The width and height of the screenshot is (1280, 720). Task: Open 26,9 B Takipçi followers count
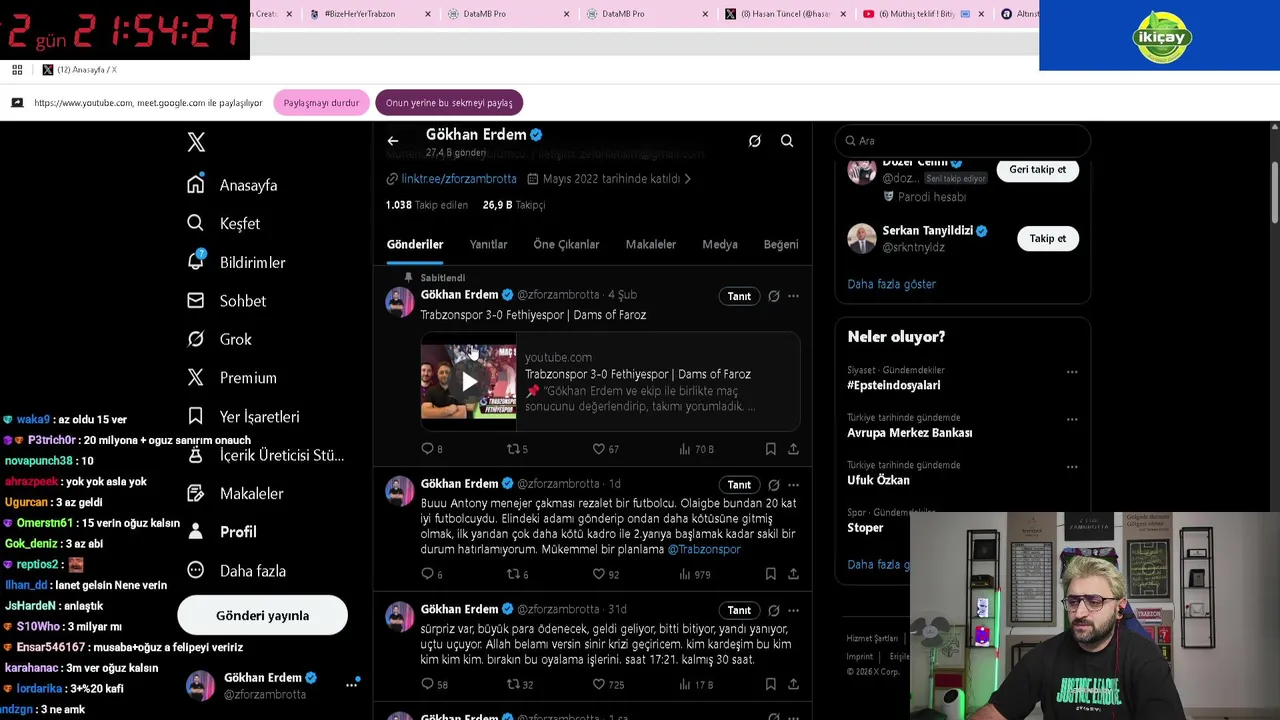(x=514, y=205)
